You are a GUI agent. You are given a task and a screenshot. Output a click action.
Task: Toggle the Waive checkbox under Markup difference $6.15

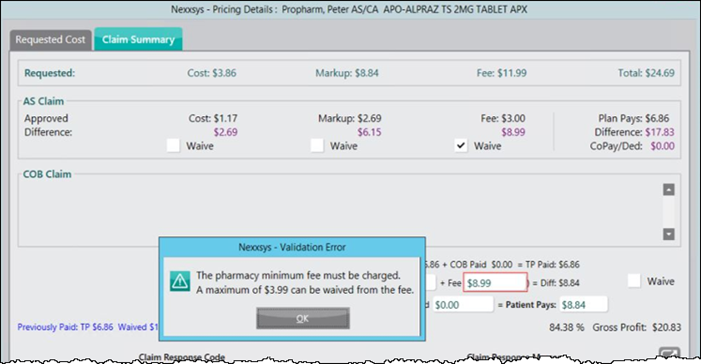[x=317, y=145]
